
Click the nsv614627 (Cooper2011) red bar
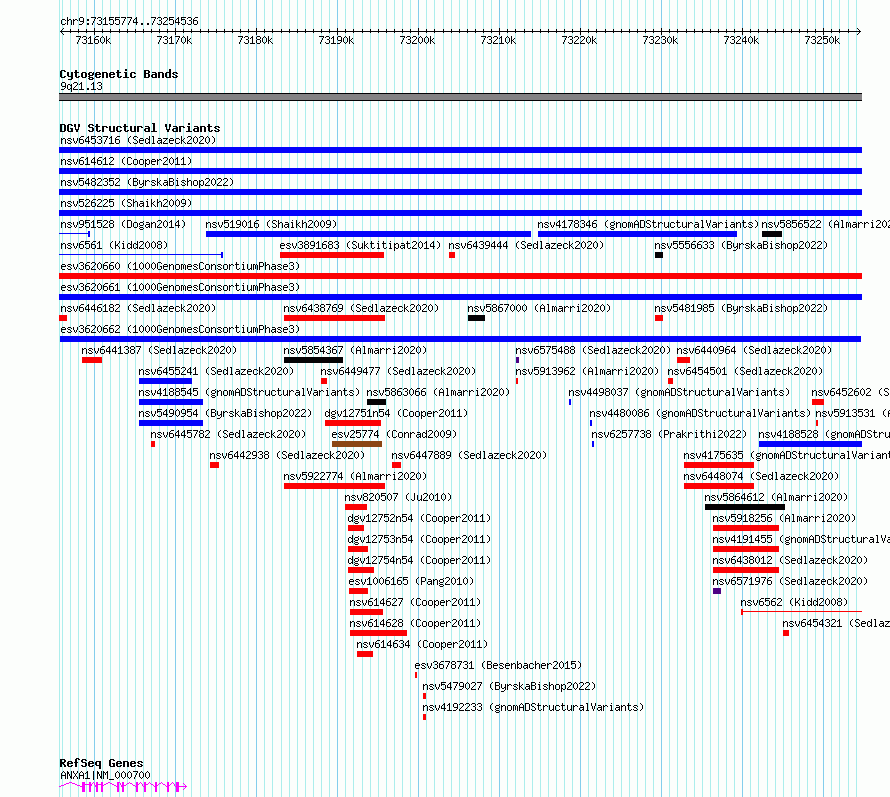[x=366, y=612]
